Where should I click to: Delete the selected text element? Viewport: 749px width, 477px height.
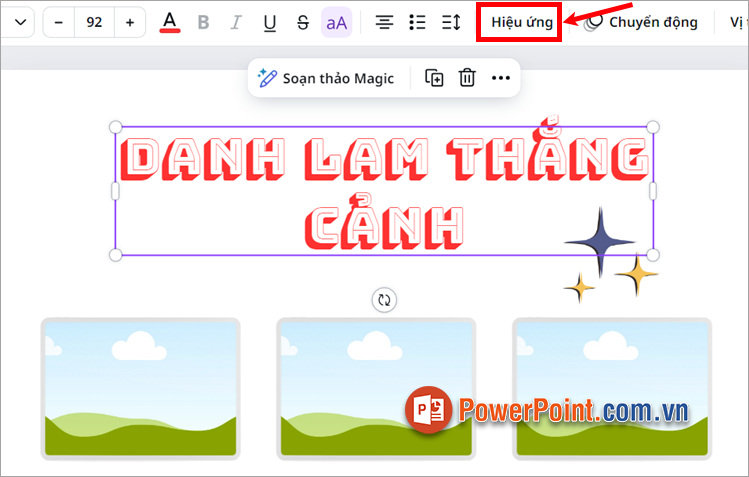tap(467, 78)
